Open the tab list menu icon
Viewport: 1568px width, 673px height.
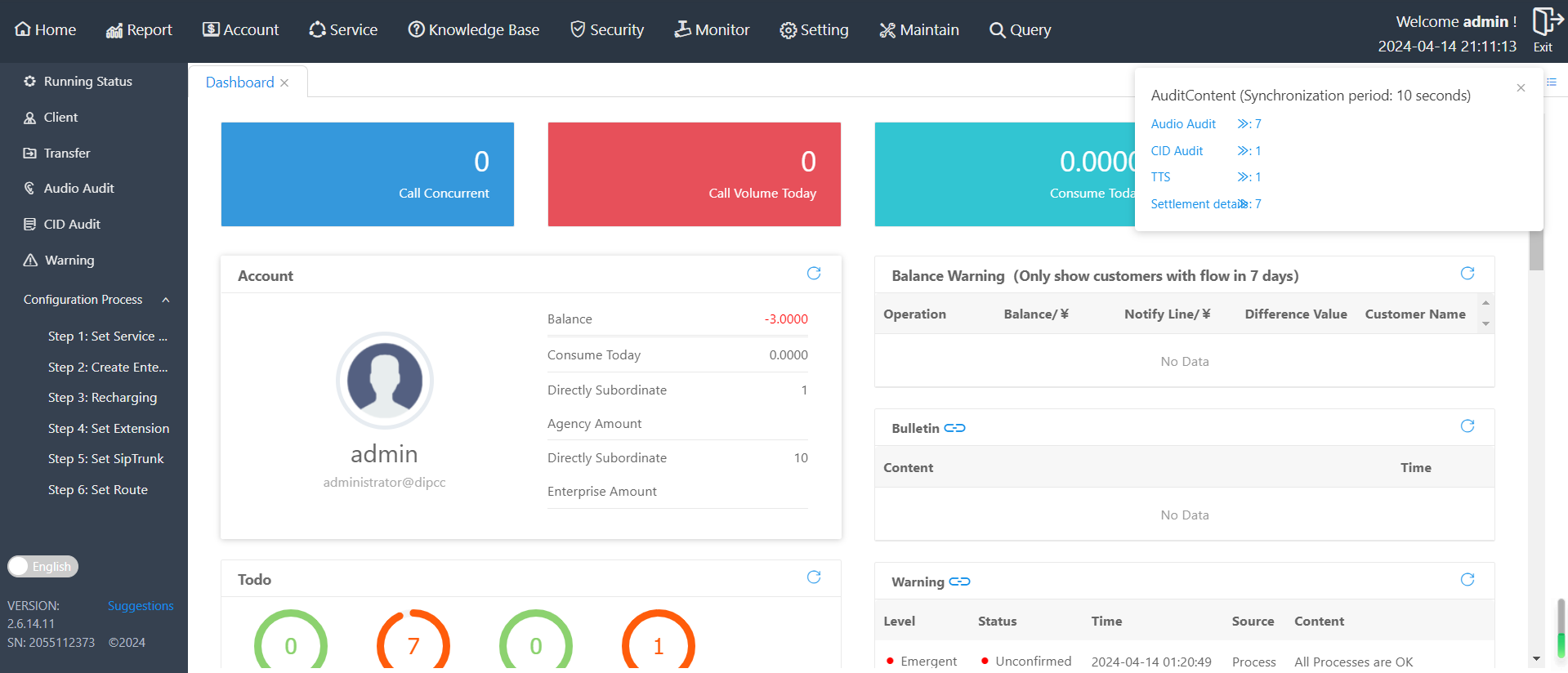(x=1552, y=82)
